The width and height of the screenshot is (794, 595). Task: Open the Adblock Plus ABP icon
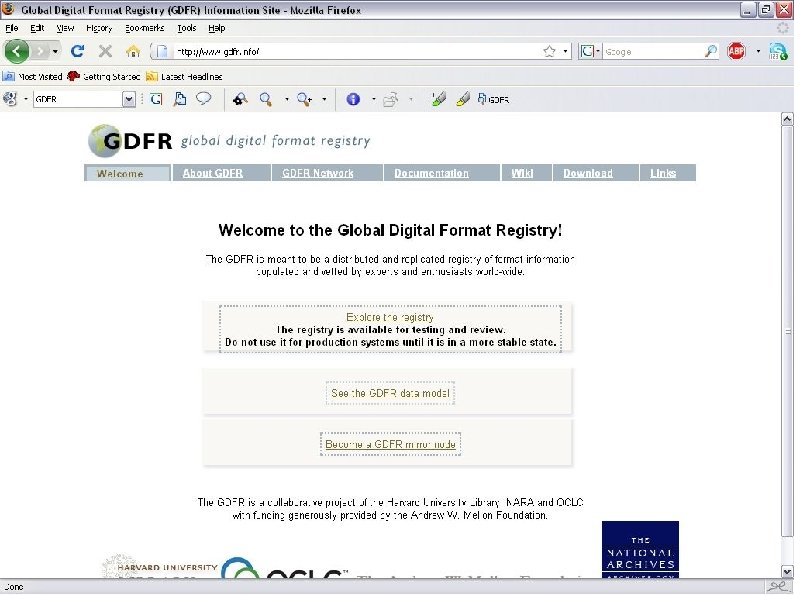click(x=736, y=51)
